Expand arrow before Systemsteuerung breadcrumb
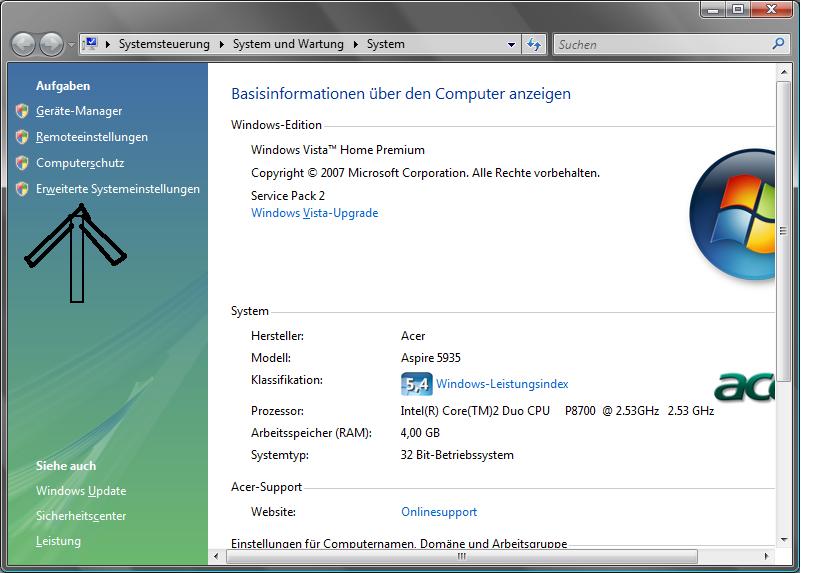Screen dimensions: 840x573 (x=108, y=44)
